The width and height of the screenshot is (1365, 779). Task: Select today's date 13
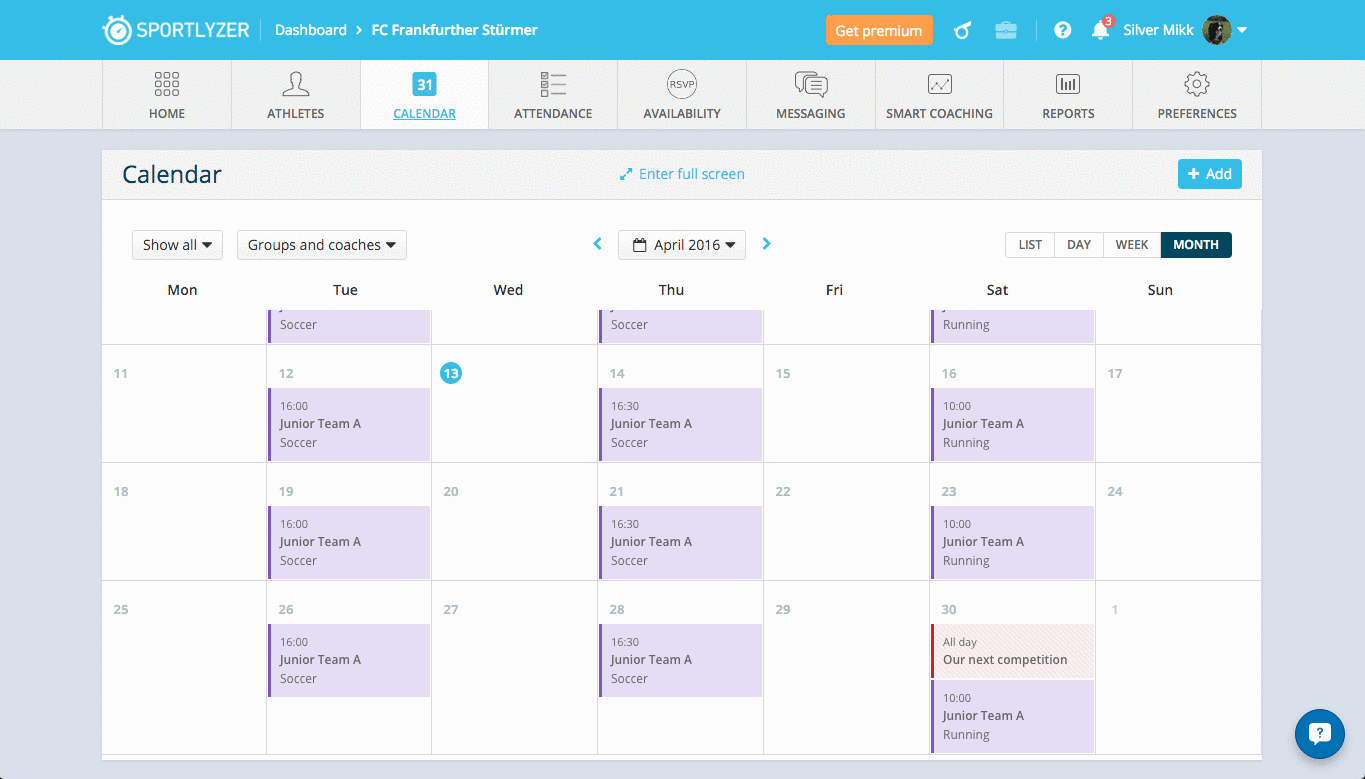point(451,373)
